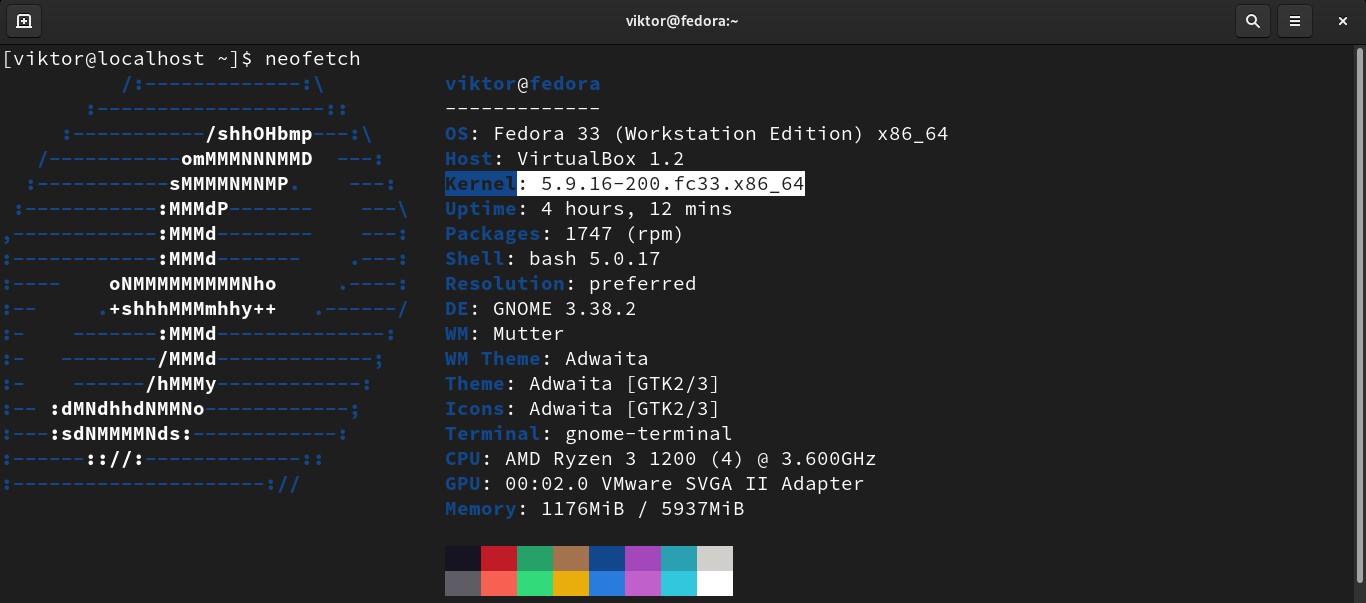
Task: Open the terminal search tool
Action: pos(1252,20)
